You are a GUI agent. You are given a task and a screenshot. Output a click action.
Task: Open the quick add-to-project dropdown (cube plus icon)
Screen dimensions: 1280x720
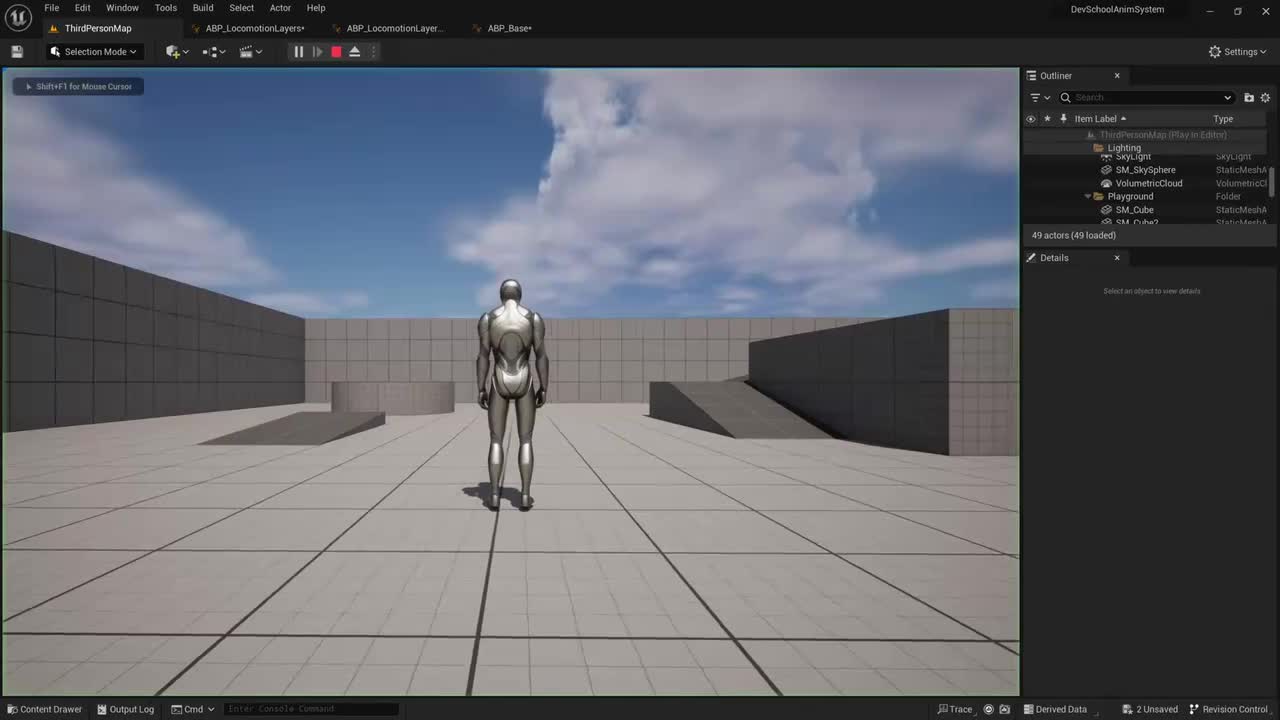[177, 52]
